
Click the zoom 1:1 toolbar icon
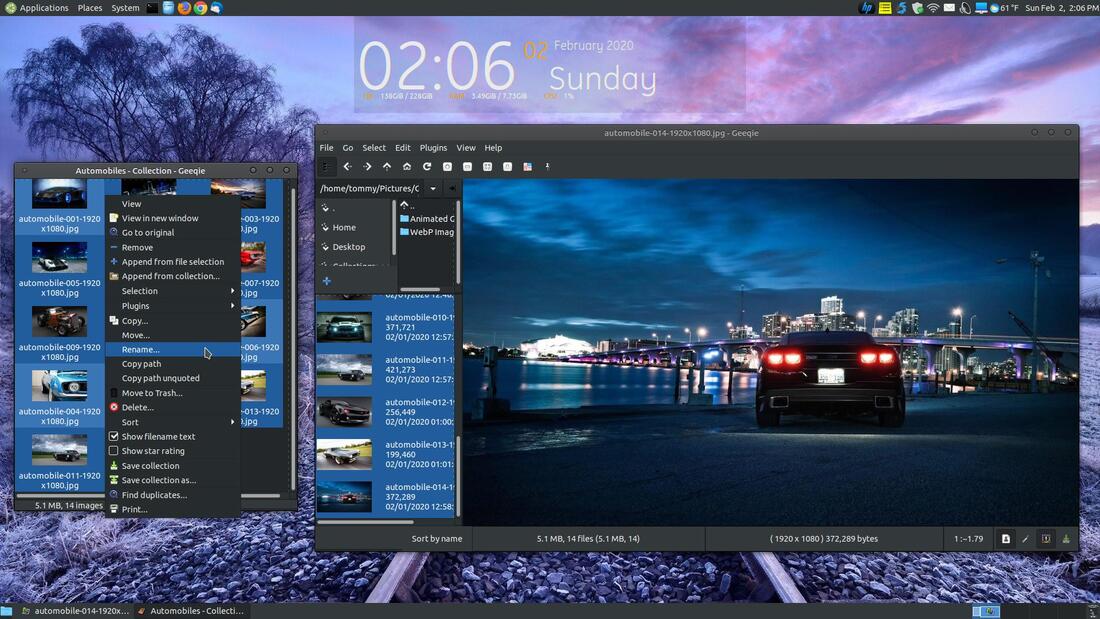pyautogui.click(x=507, y=167)
